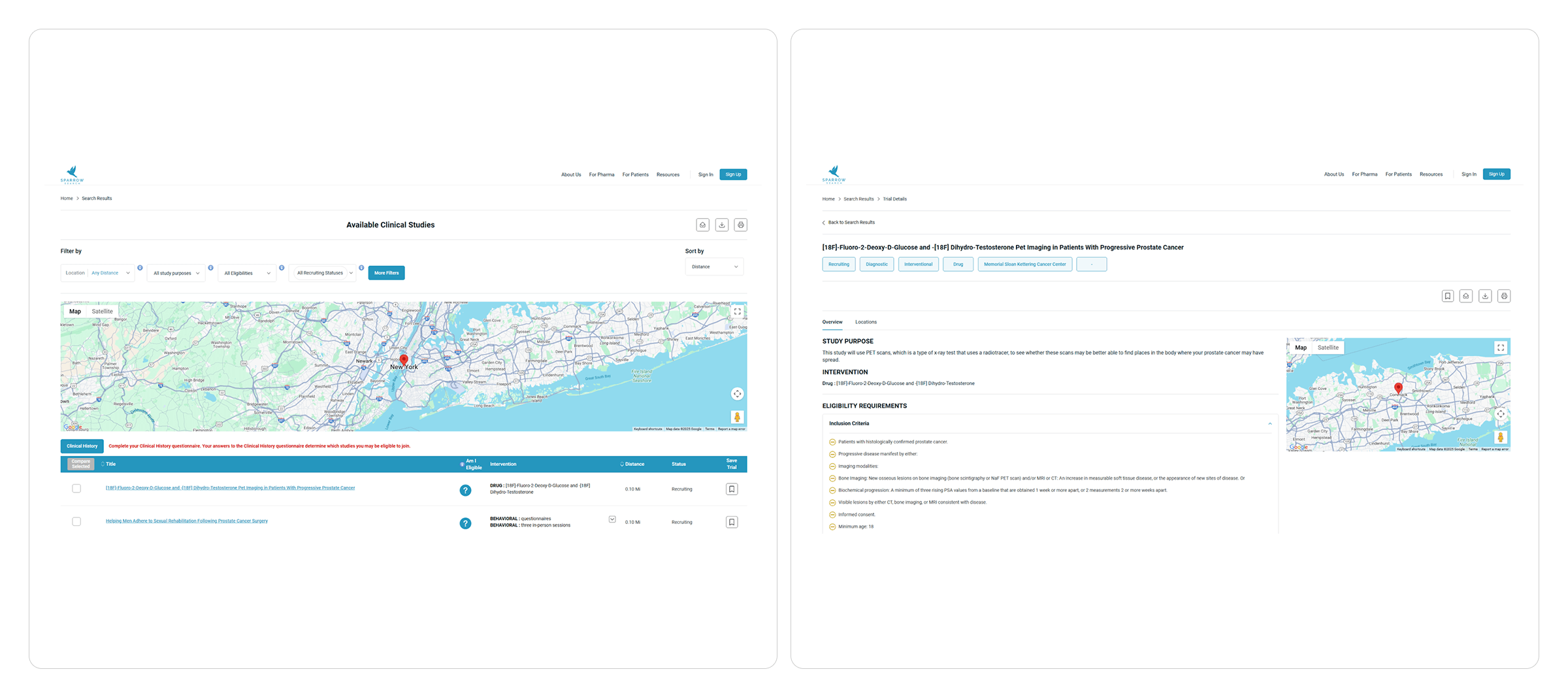Click bookmark icon in trial details action toolbar
This screenshot has width=1568, height=697.
point(1448,296)
